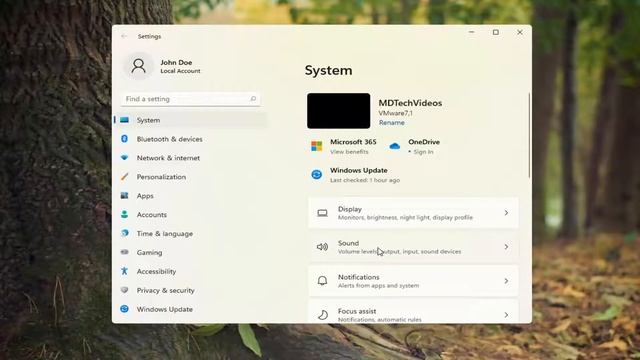Click the Focus assist label
Image resolution: width=640 pixels, height=360 pixels.
tap(357, 311)
